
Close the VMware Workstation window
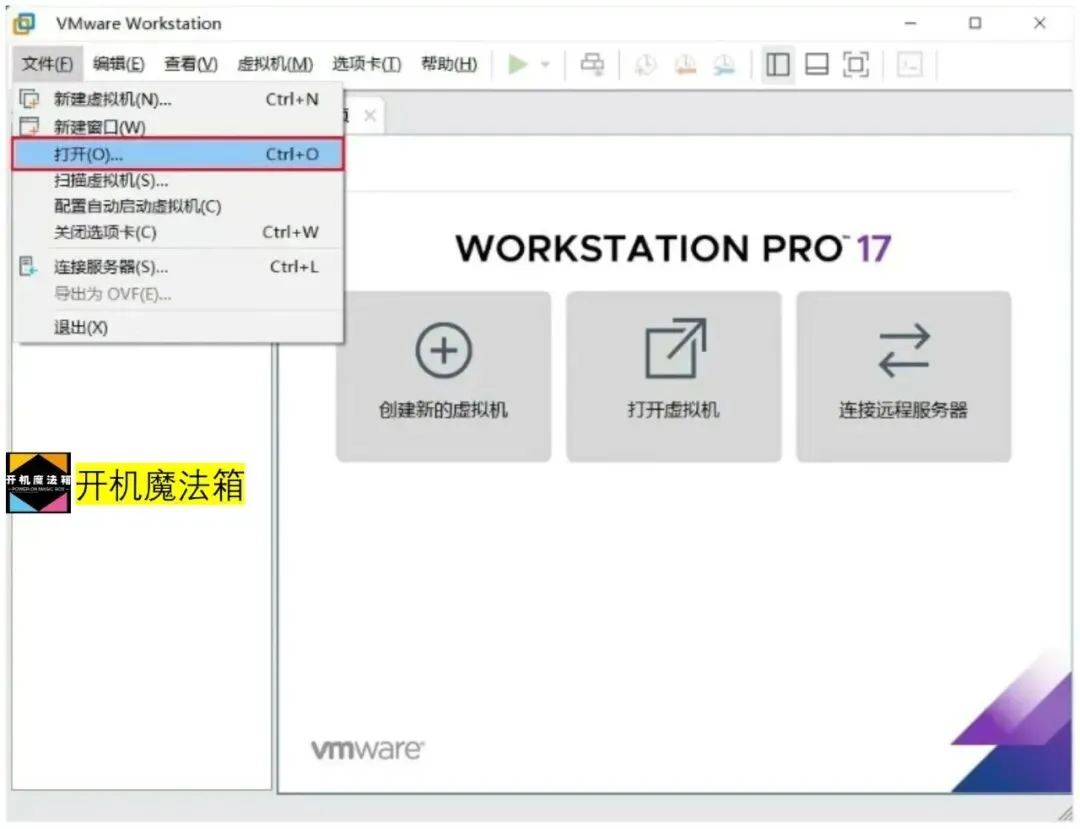tap(1040, 23)
